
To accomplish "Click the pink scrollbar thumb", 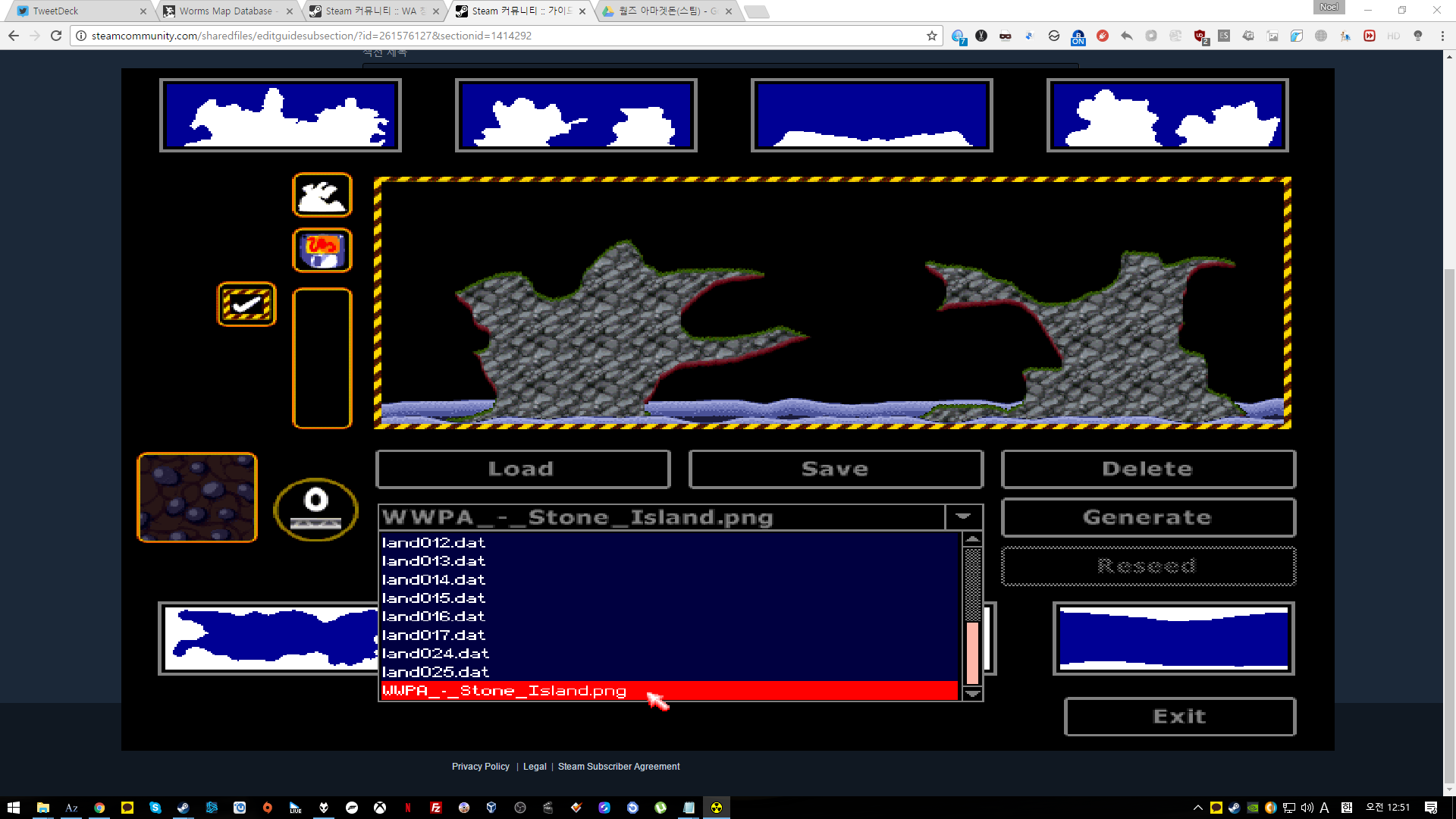I will coord(972,652).
